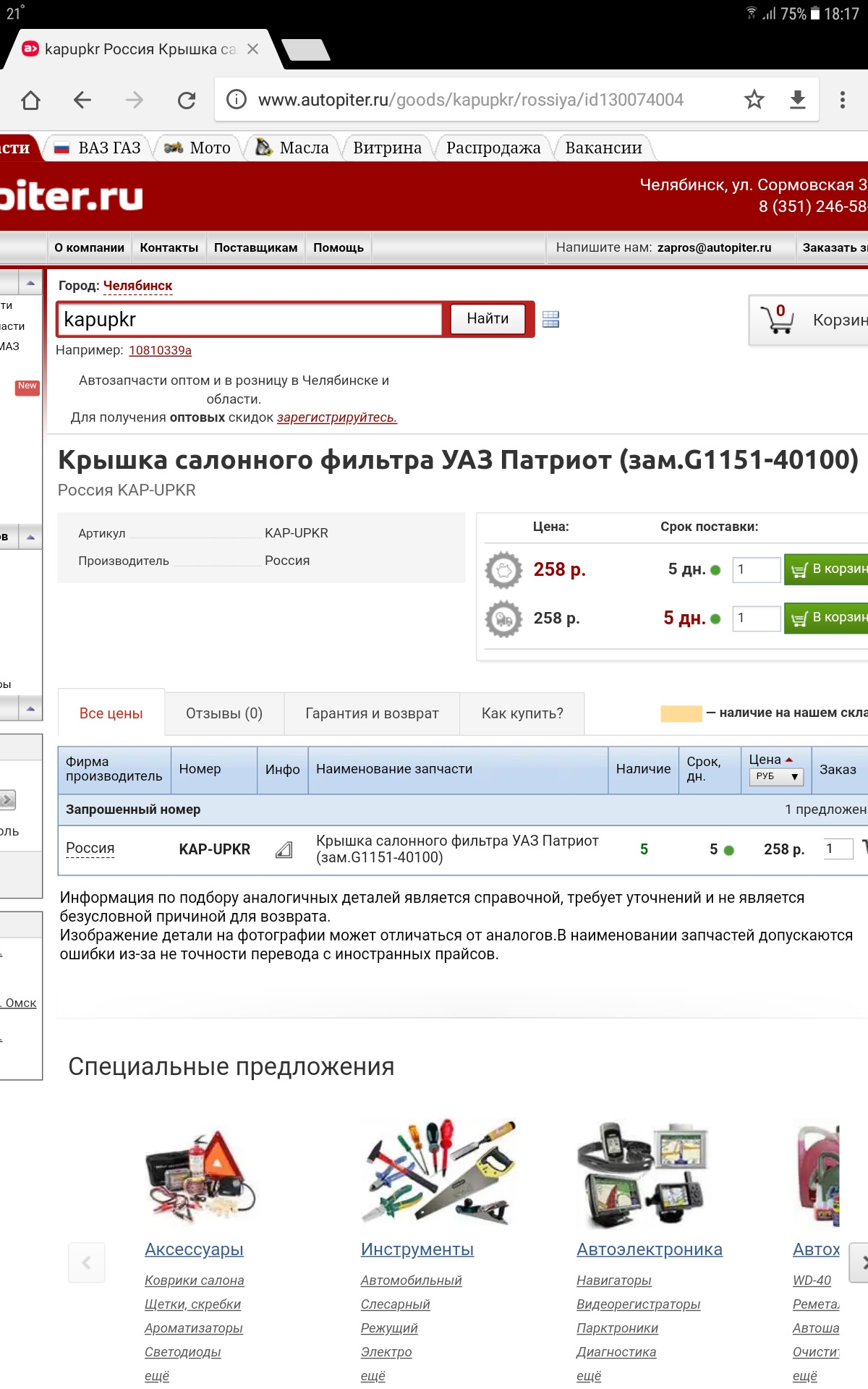Open example number 10810339a link
The width and height of the screenshot is (868, 1389).
click(160, 350)
